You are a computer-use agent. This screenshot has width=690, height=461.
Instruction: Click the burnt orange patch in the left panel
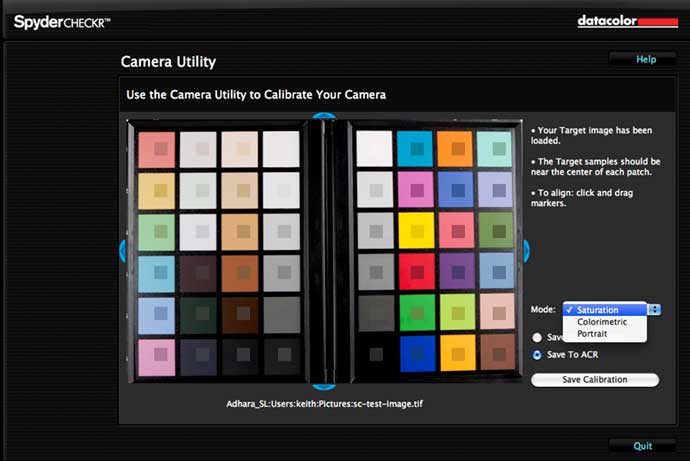(240, 274)
